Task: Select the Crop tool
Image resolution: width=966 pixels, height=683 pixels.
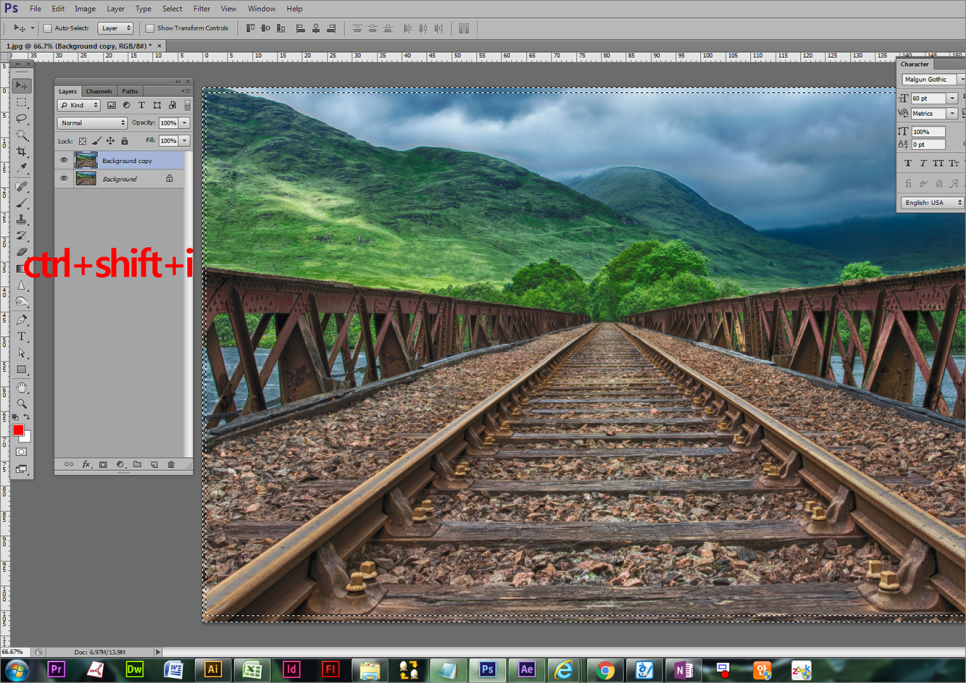Action: tap(21, 151)
